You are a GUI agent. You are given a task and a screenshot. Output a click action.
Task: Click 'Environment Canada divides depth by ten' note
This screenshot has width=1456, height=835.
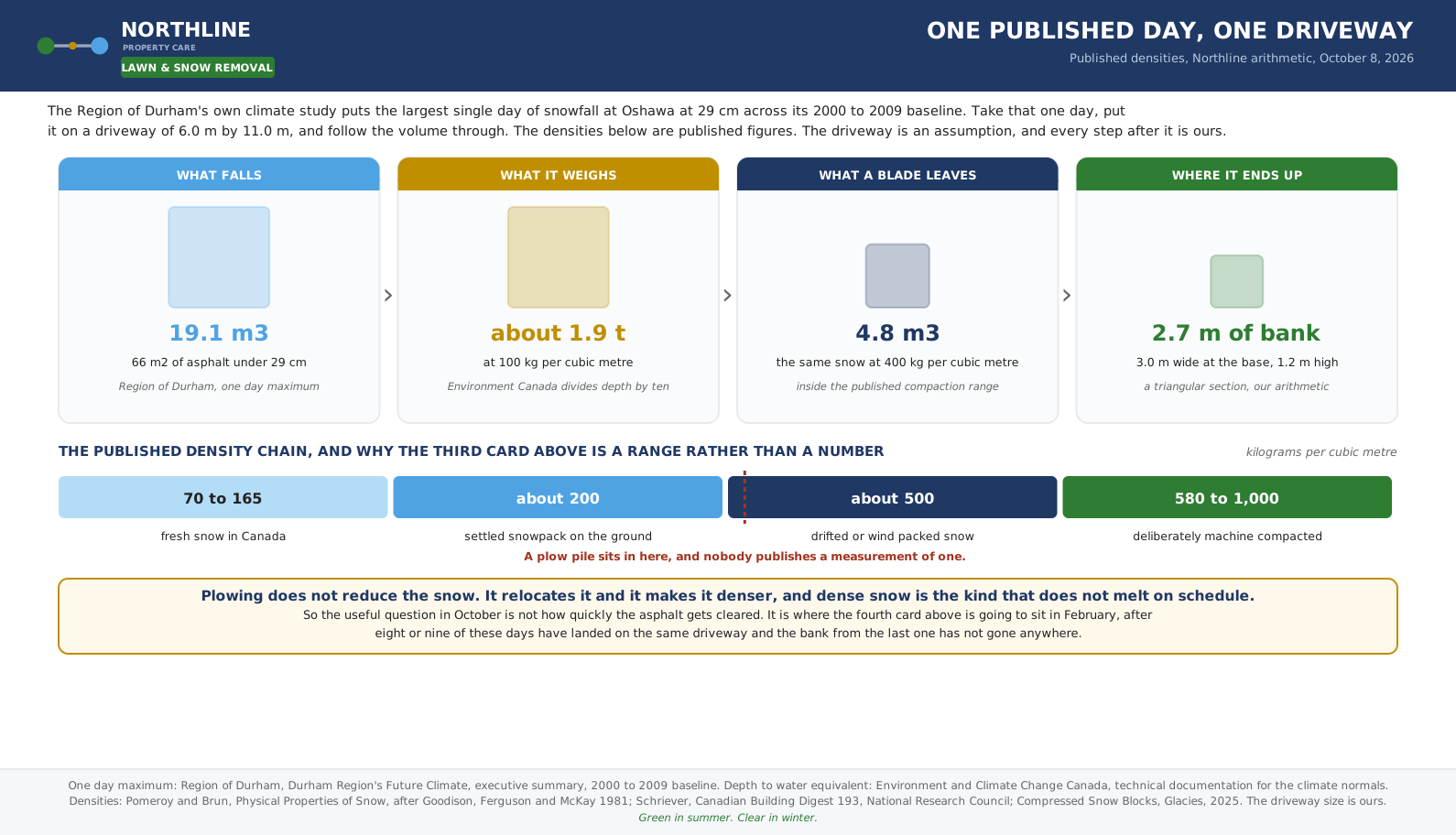[x=559, y=386]
